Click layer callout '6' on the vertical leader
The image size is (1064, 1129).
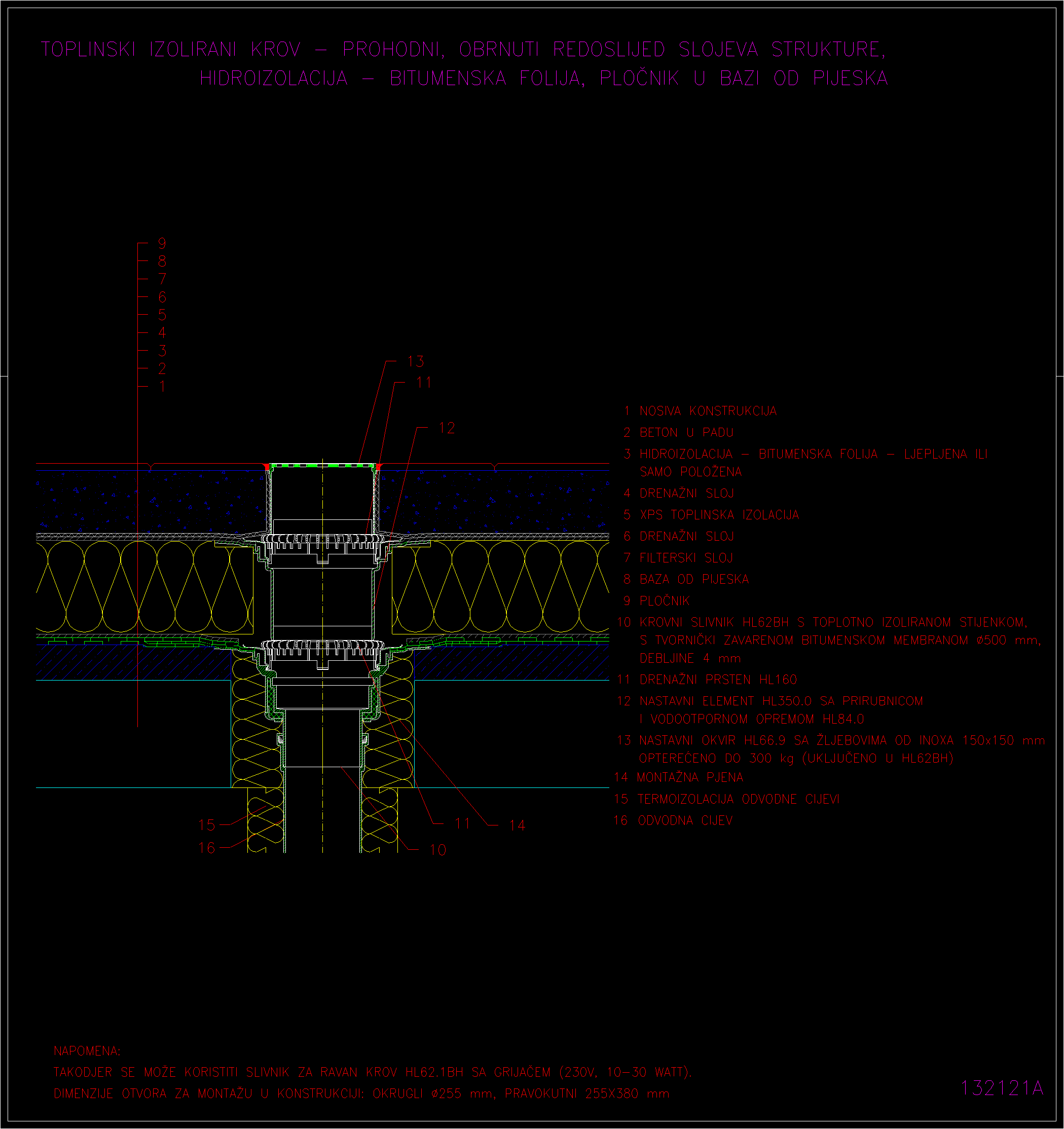pyautogui.click(x=163, y=297)
